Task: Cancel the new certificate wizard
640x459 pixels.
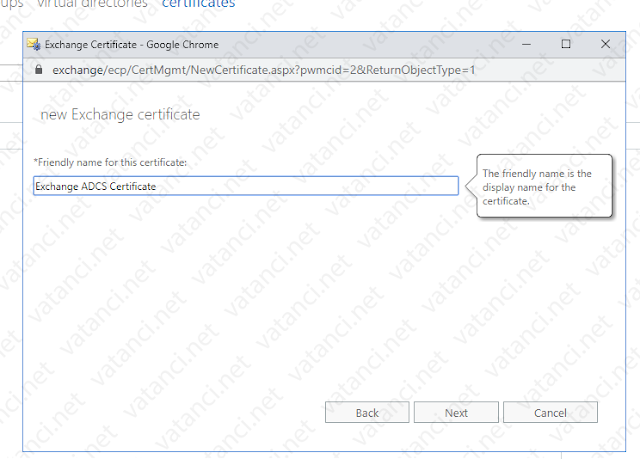Action: coord(550,412)
